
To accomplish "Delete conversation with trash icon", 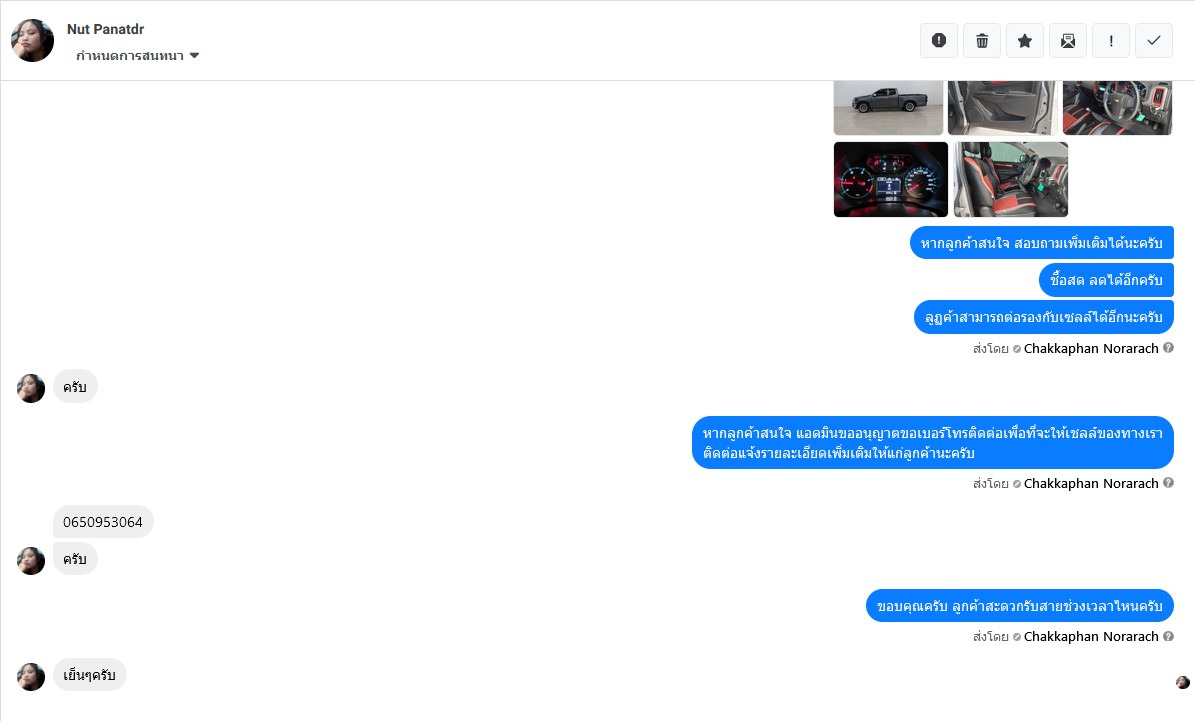I will [x=982, y=40].
